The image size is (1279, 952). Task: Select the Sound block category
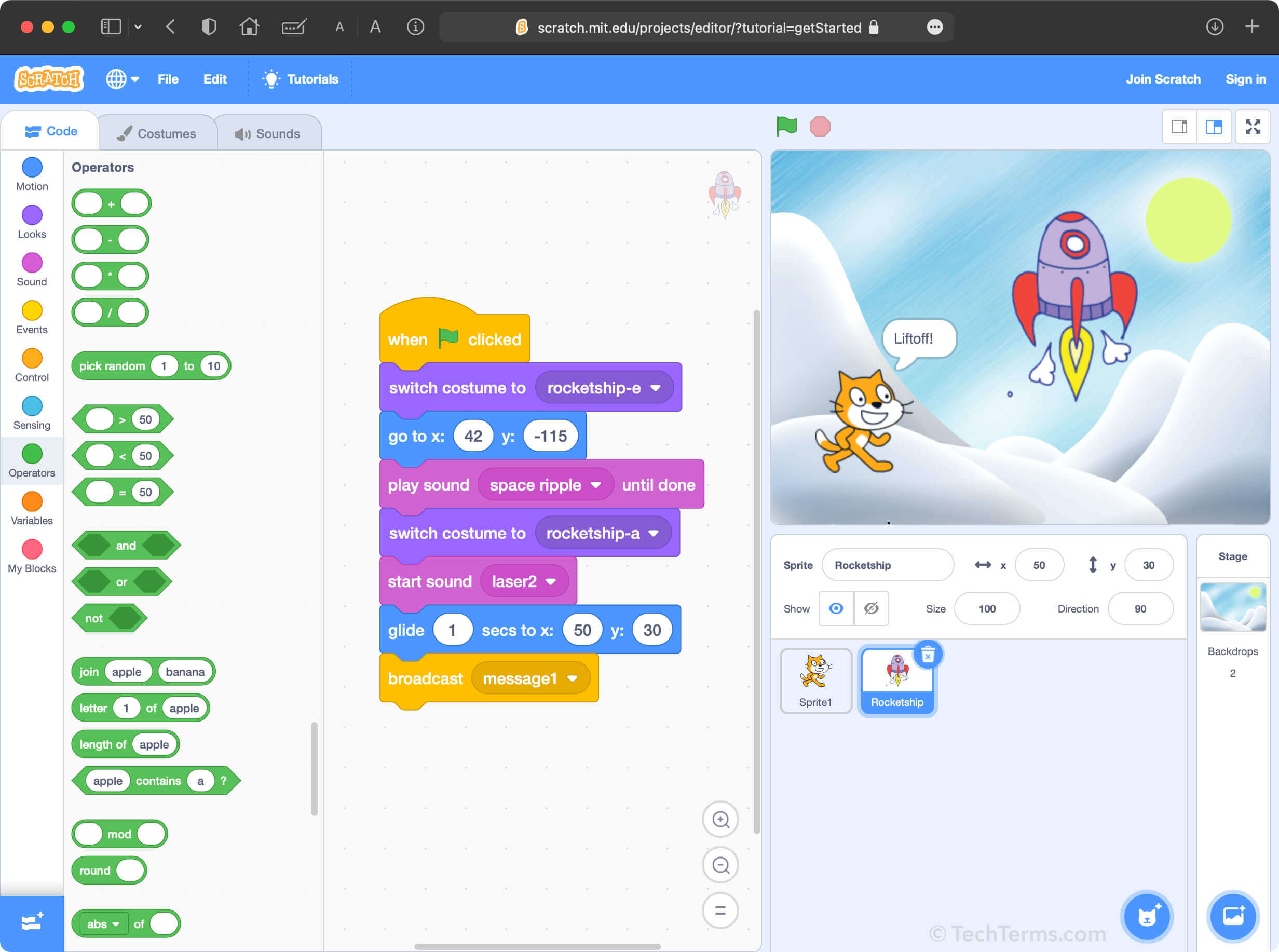(32, 267)
